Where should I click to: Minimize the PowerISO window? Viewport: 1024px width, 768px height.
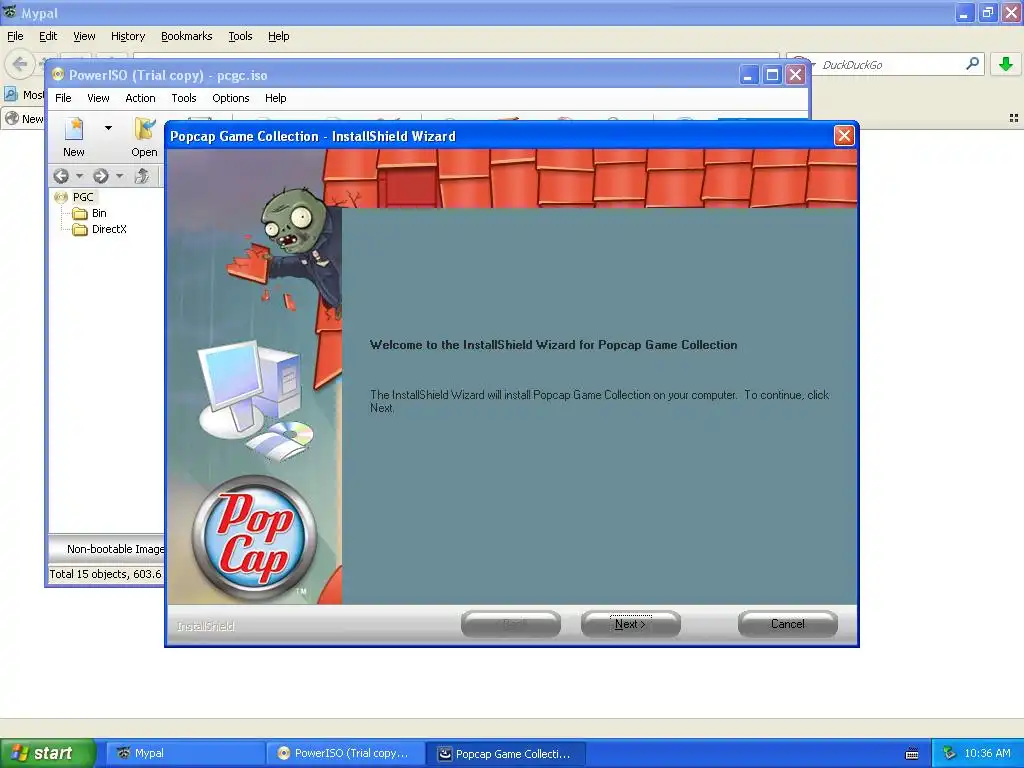point(748,75)
